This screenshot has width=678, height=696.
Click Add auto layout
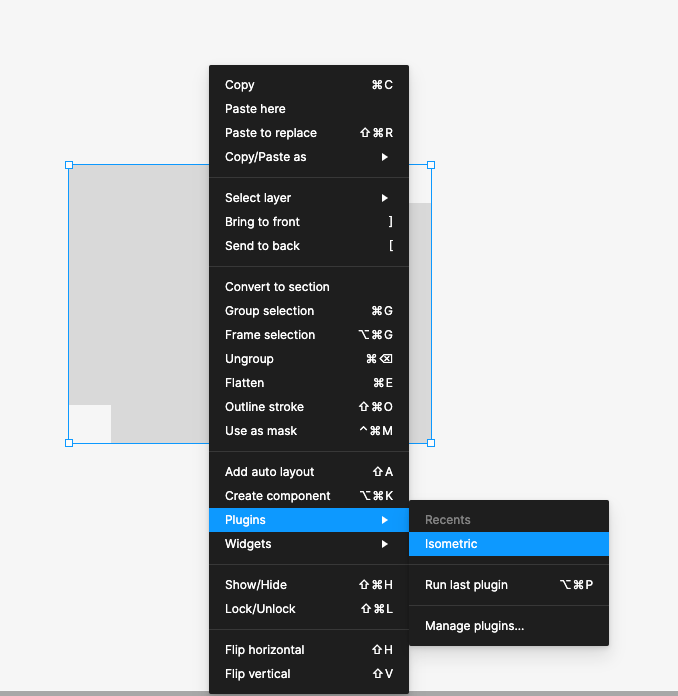(309, 472)
